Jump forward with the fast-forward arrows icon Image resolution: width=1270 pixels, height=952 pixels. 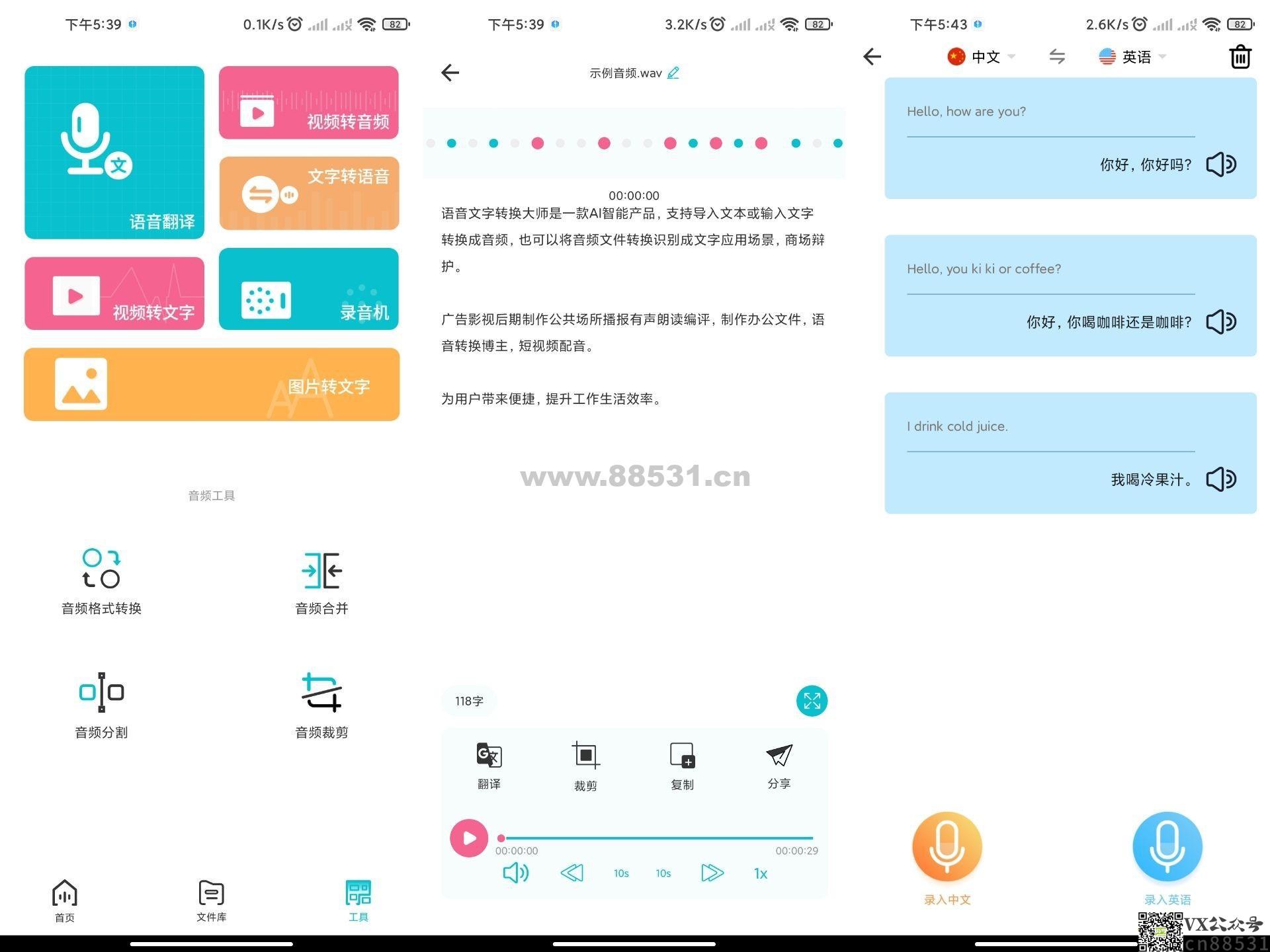click(712, 873)
